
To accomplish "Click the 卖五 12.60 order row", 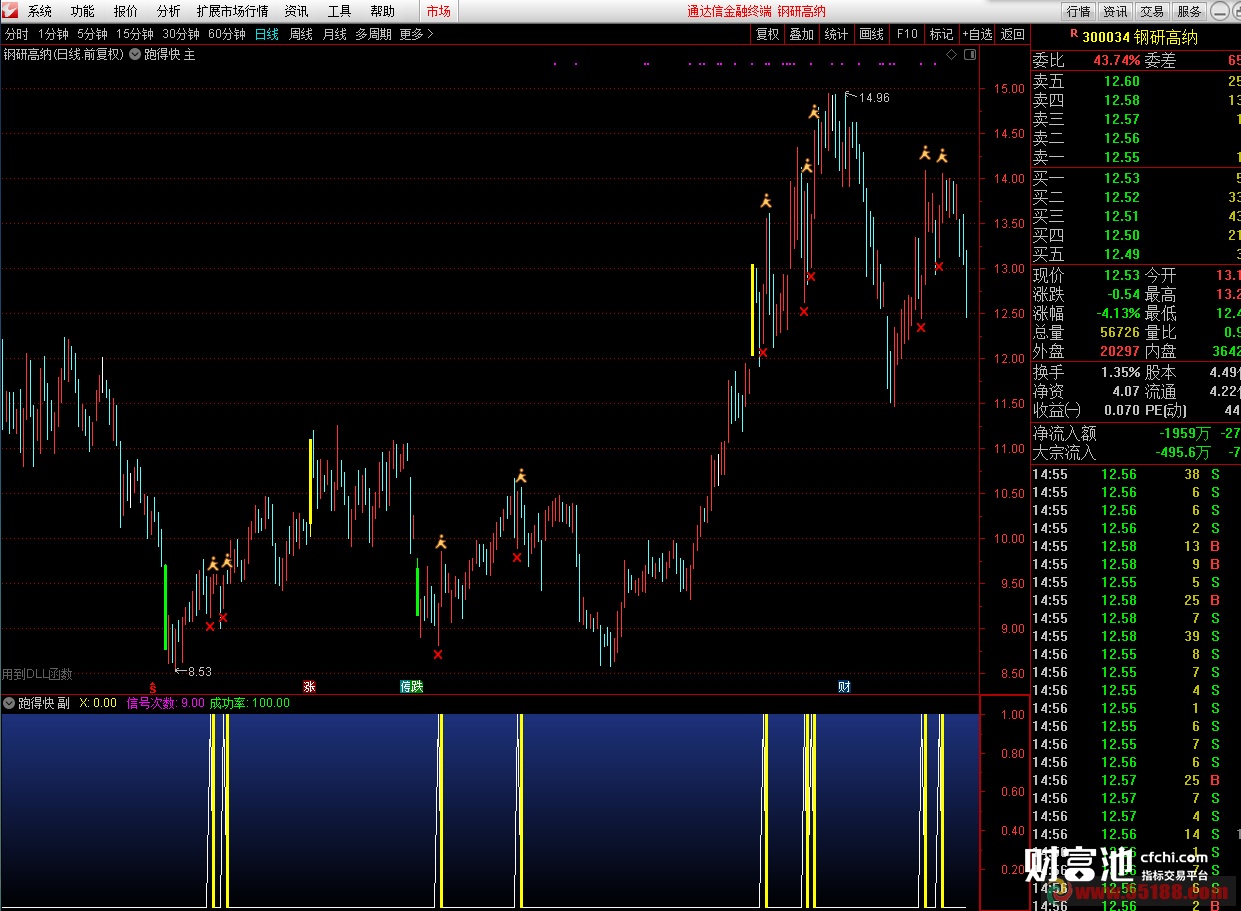I will point(1135,81).
